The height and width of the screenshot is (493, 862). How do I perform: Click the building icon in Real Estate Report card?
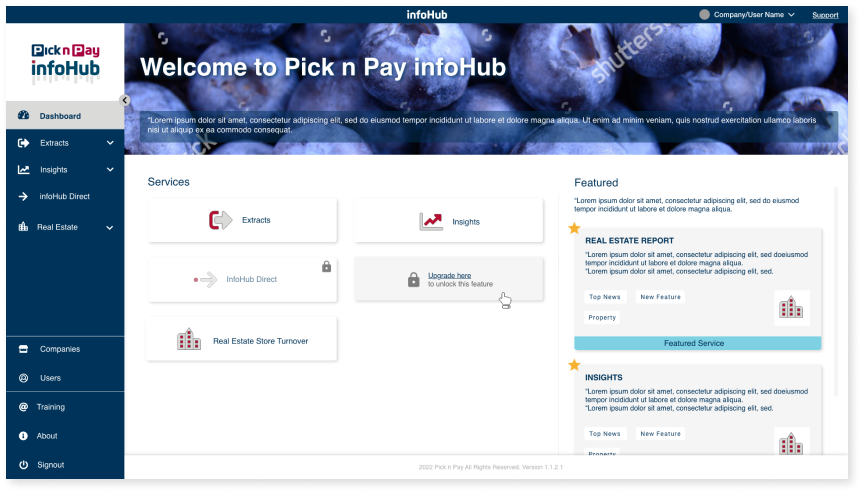point(791,307)
